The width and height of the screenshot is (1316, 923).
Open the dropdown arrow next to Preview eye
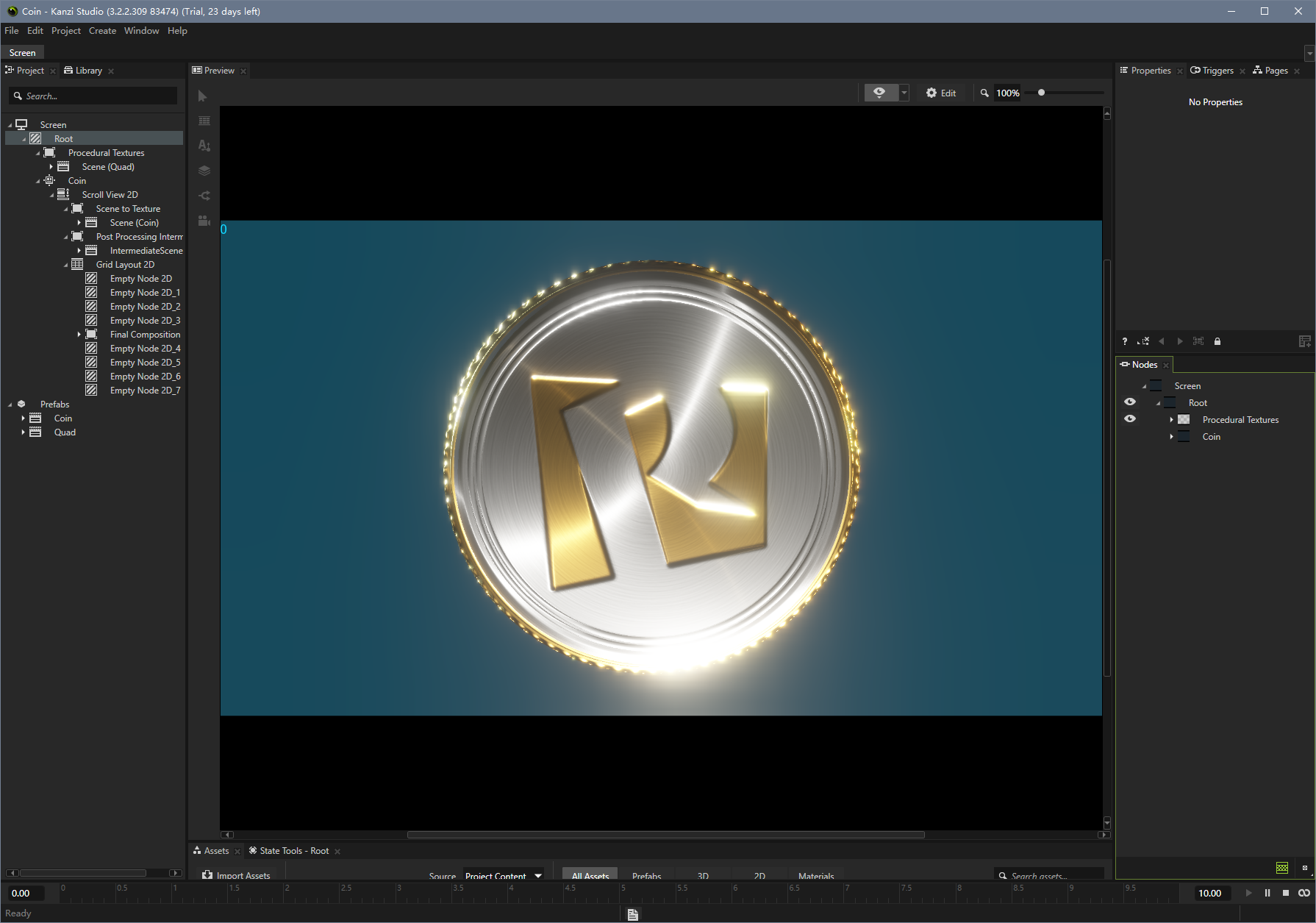[904, 93]
